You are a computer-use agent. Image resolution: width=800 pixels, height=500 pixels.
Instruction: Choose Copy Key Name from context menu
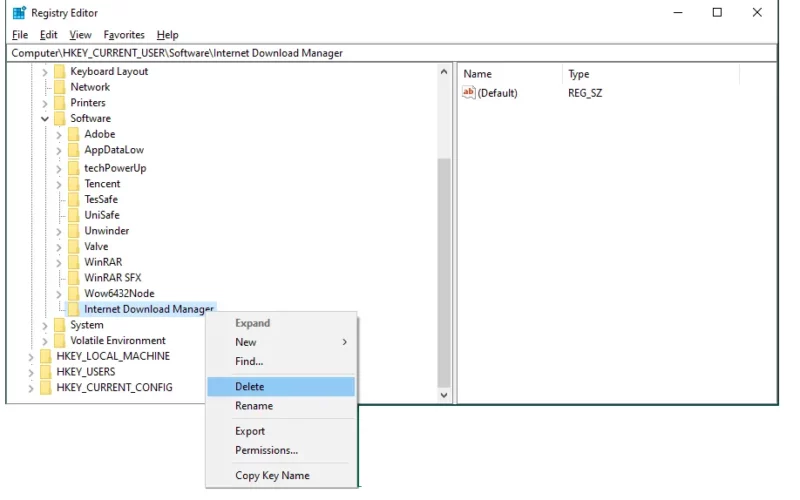coord(281,476)
